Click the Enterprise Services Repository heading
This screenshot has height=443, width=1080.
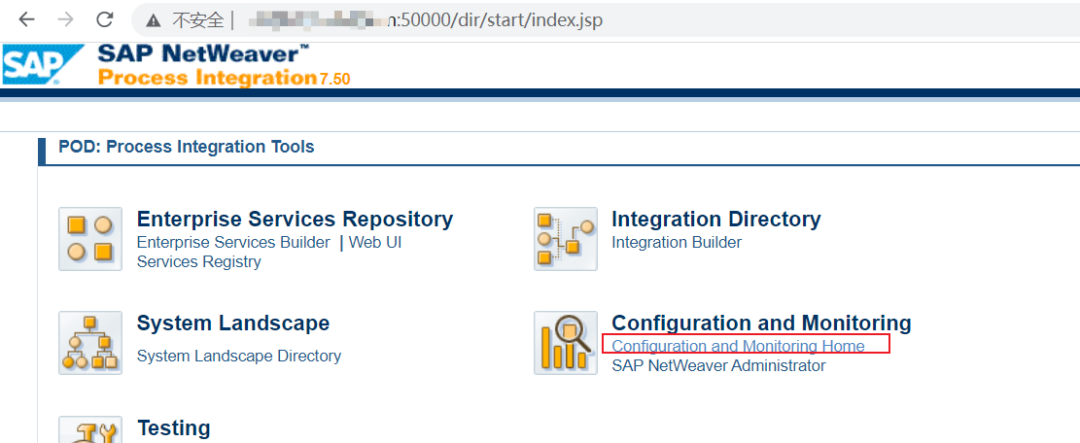click(295, 219)
